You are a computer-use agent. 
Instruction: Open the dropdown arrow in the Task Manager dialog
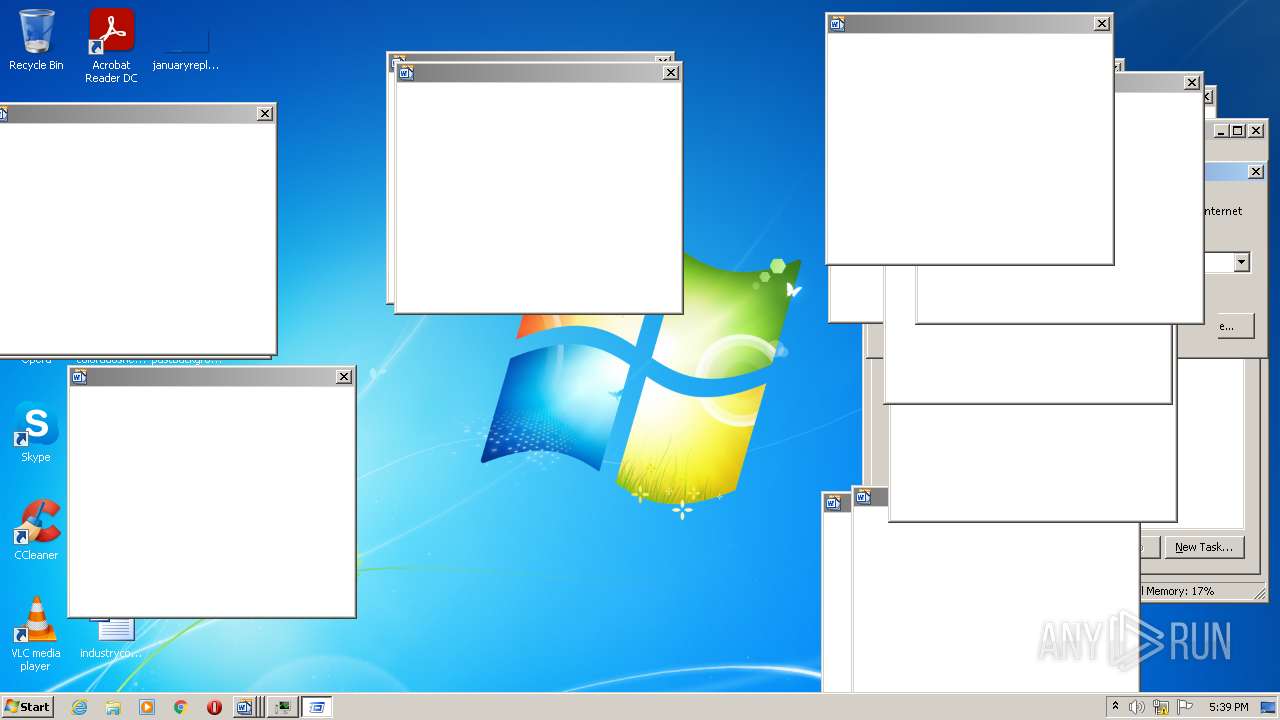point(1241,263)
